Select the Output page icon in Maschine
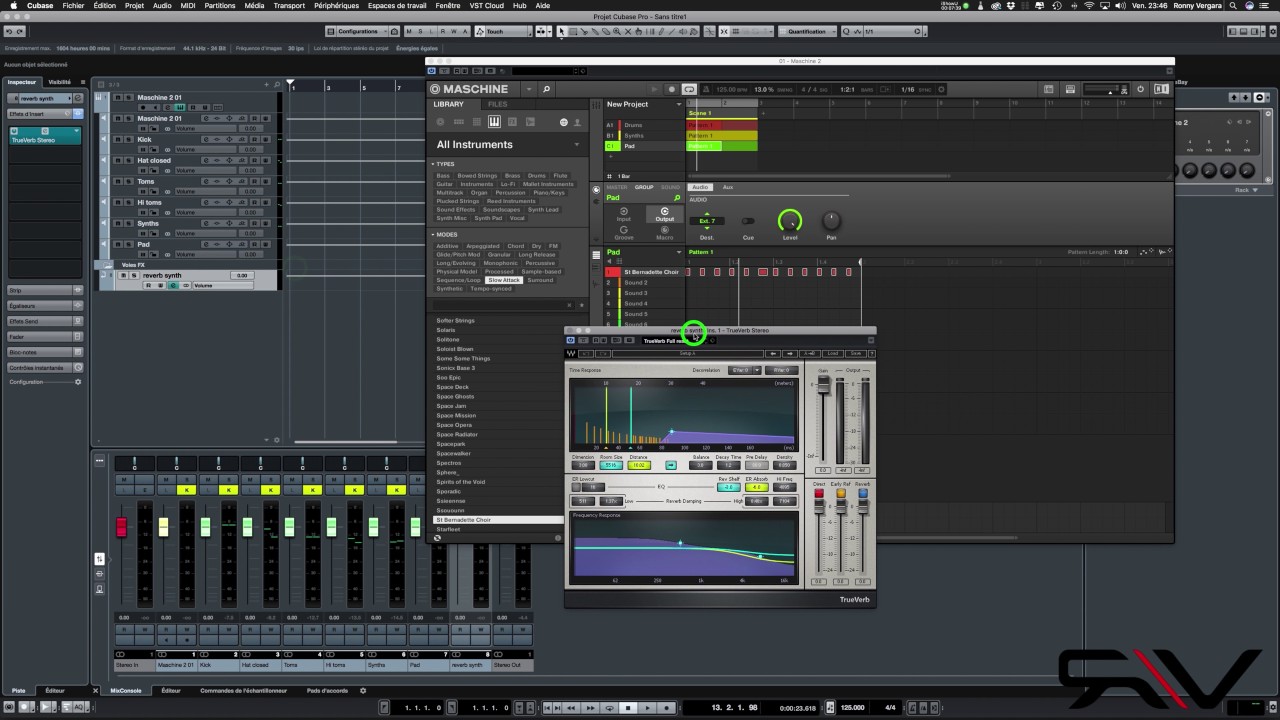The image size is (1280, 720). pyautogui.click(x=664, y=212)
